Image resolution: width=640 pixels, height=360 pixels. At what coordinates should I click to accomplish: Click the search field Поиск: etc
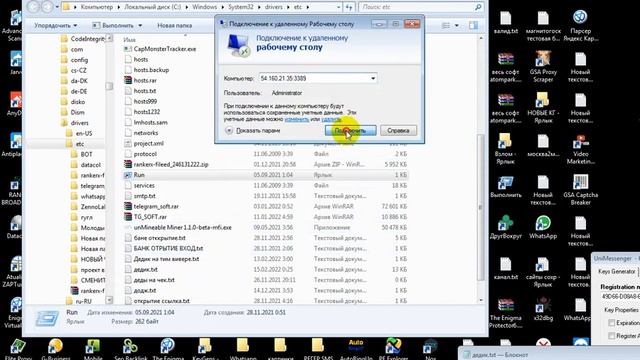[x=420, y=7]
